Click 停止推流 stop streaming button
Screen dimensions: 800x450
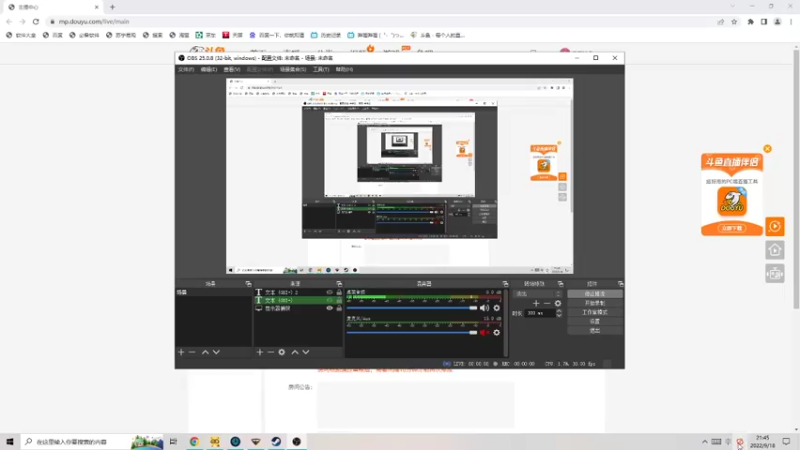[595, 294]
